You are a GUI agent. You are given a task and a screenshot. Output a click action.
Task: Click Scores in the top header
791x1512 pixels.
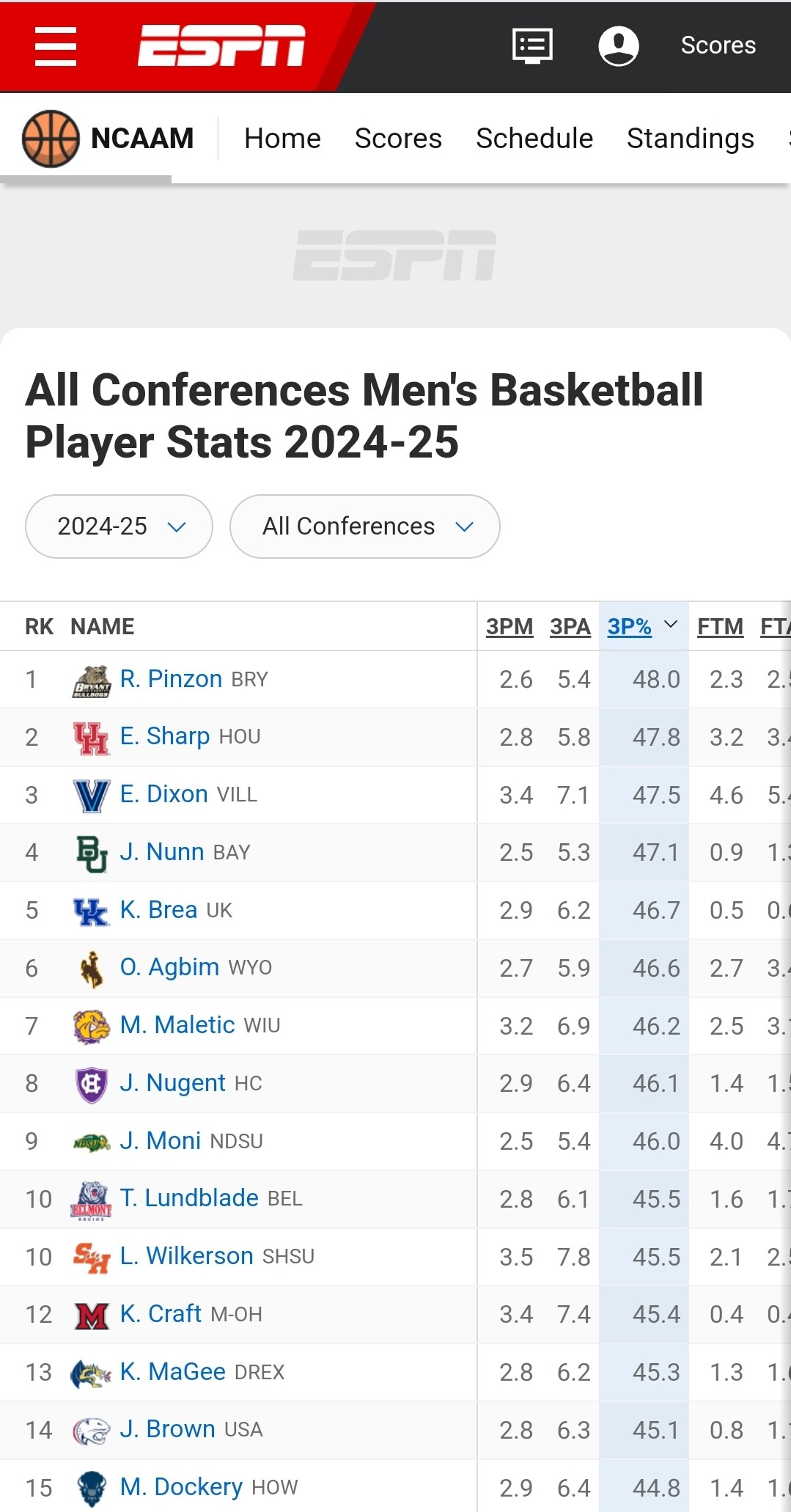coord(718,45)
